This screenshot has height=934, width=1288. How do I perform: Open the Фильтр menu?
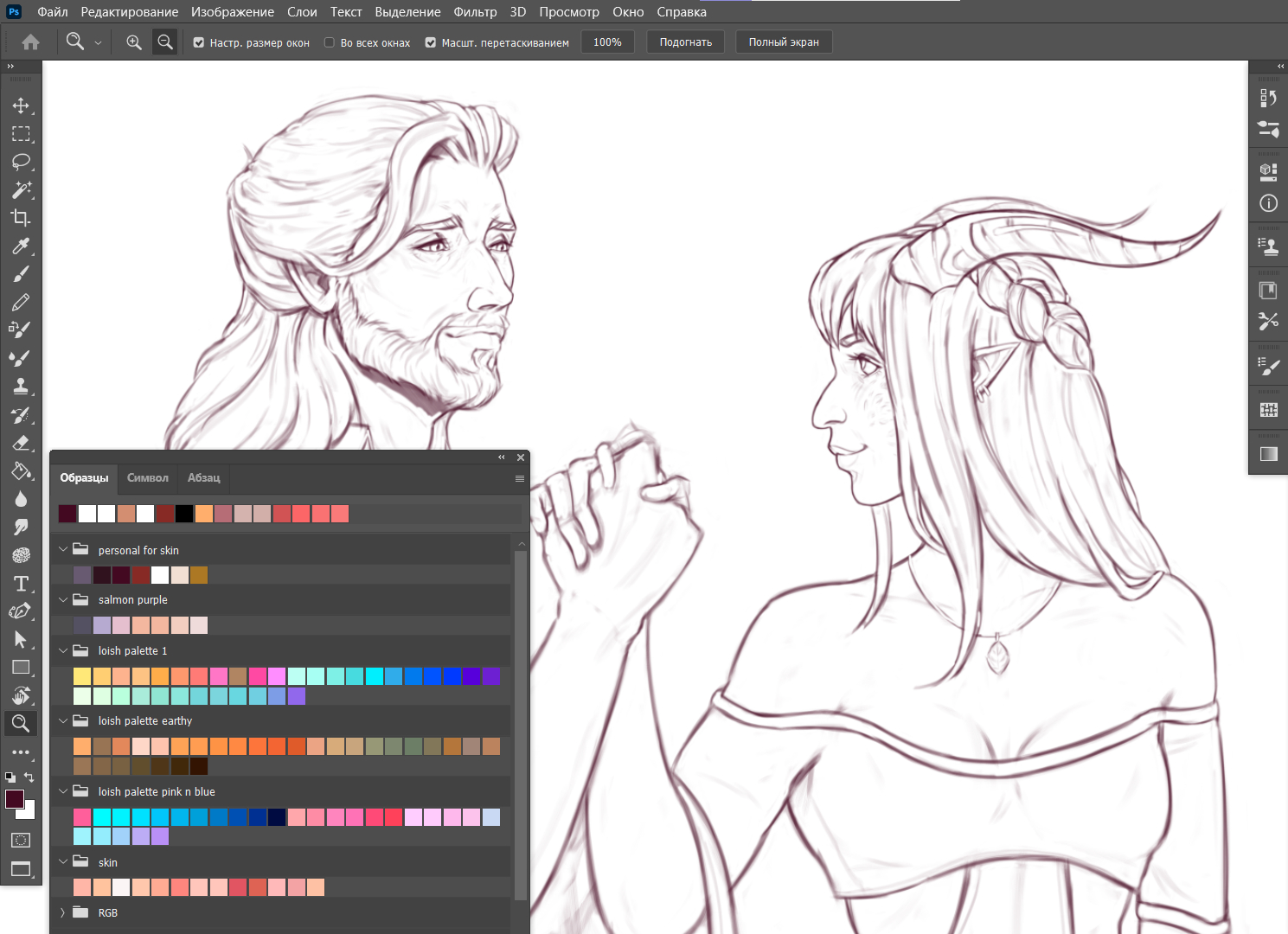[475, 12]
